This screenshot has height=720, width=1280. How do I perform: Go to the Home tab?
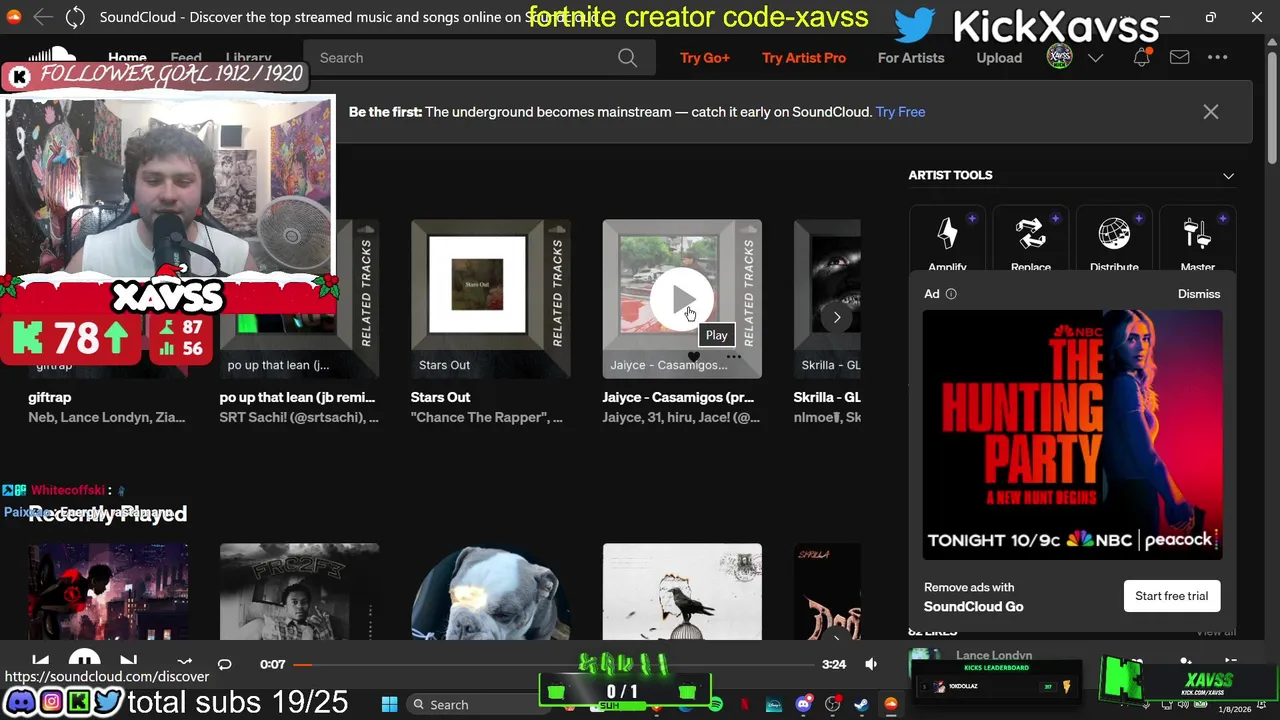127,57
